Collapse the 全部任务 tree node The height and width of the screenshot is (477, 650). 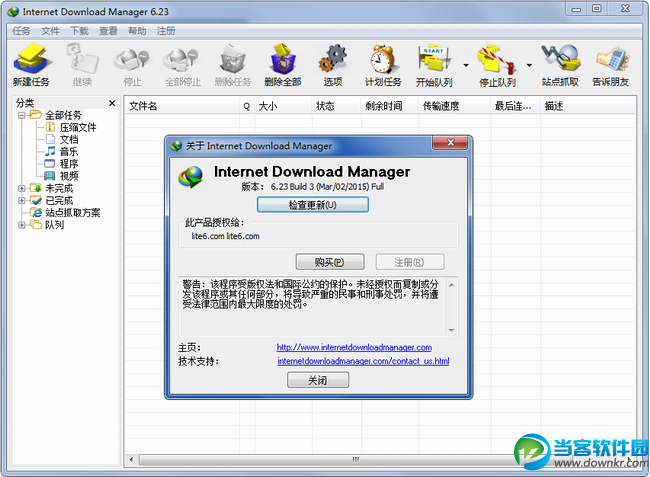[22, 115]
